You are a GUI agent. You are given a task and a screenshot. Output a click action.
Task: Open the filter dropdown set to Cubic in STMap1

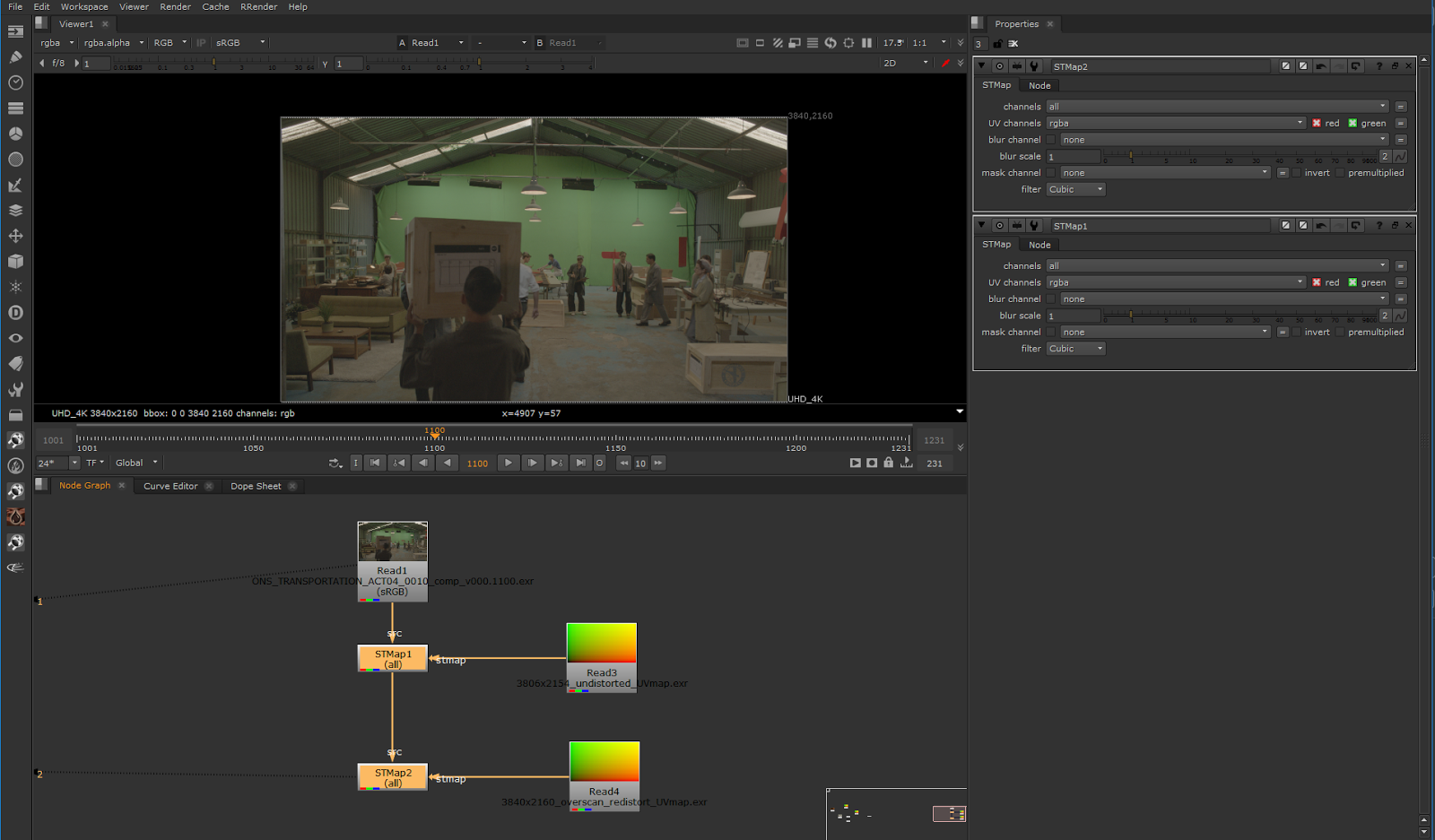(1075, 348)
